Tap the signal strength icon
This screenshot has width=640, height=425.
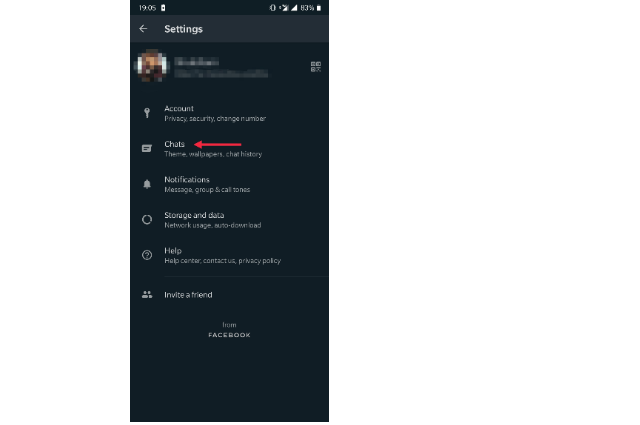294,8
